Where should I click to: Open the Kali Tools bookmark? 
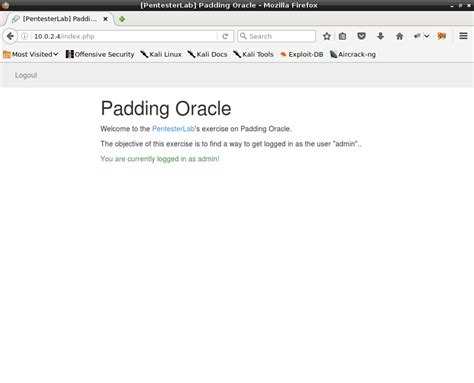click(x=253, y=54)
